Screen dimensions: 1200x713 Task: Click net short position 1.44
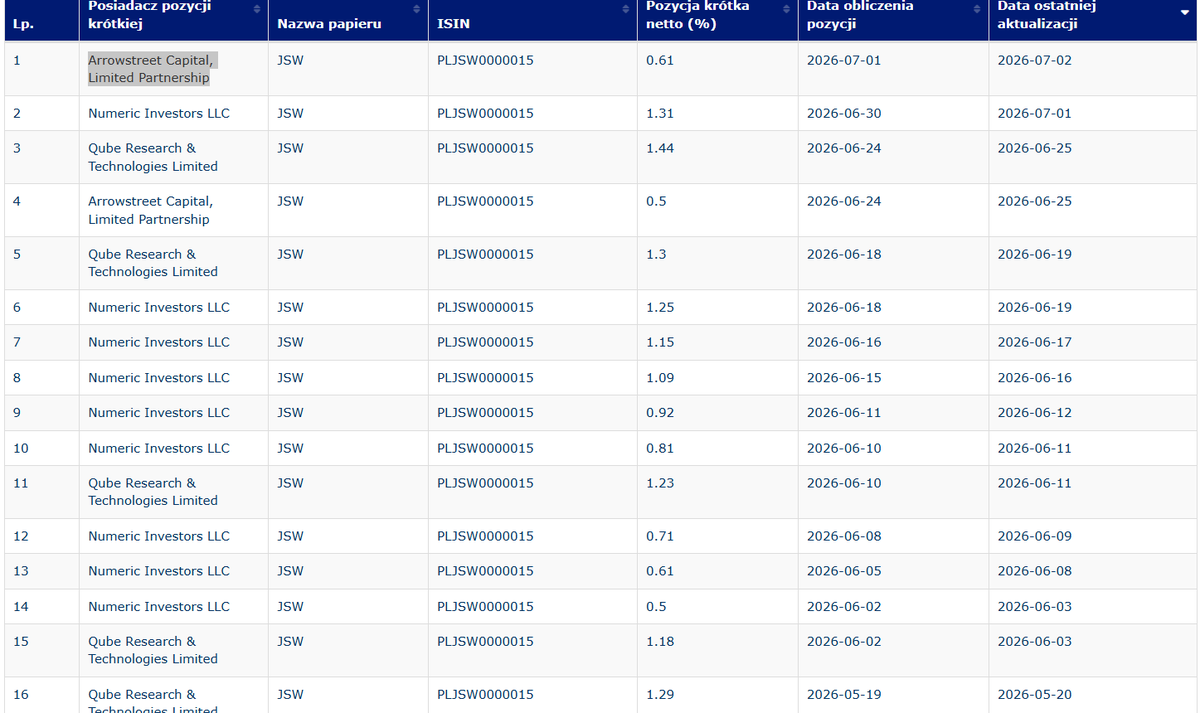coord(660,148)
